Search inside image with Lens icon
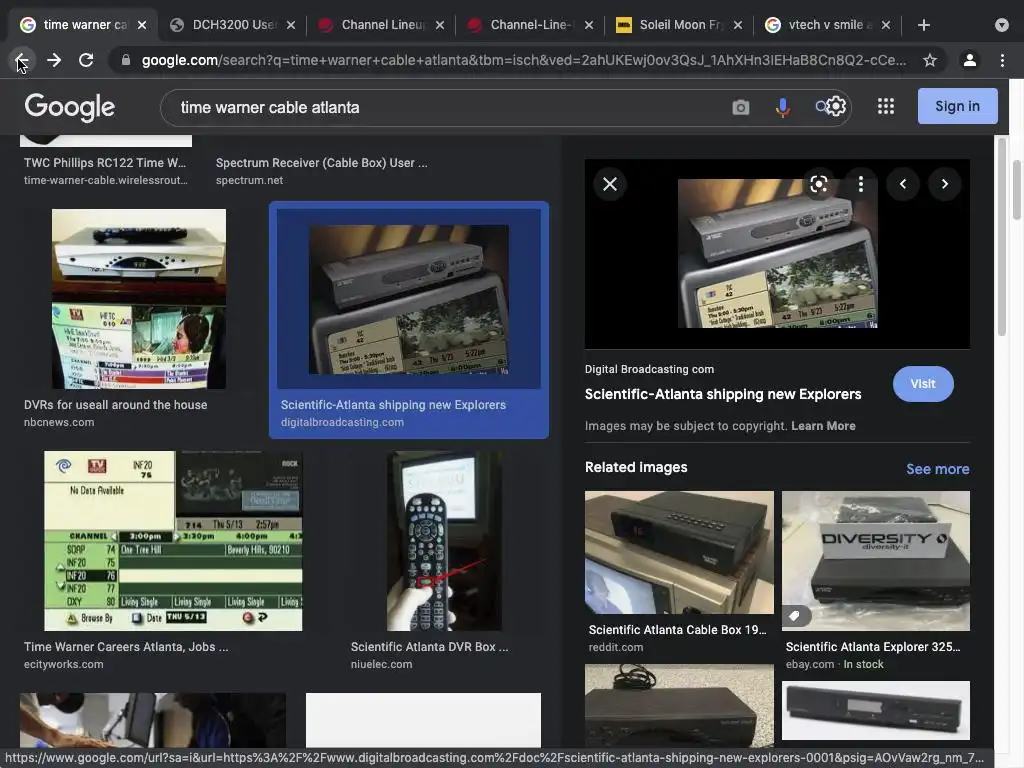This screenshot has height=768, width=1024. pyautogui.click(x=819, y=184)
